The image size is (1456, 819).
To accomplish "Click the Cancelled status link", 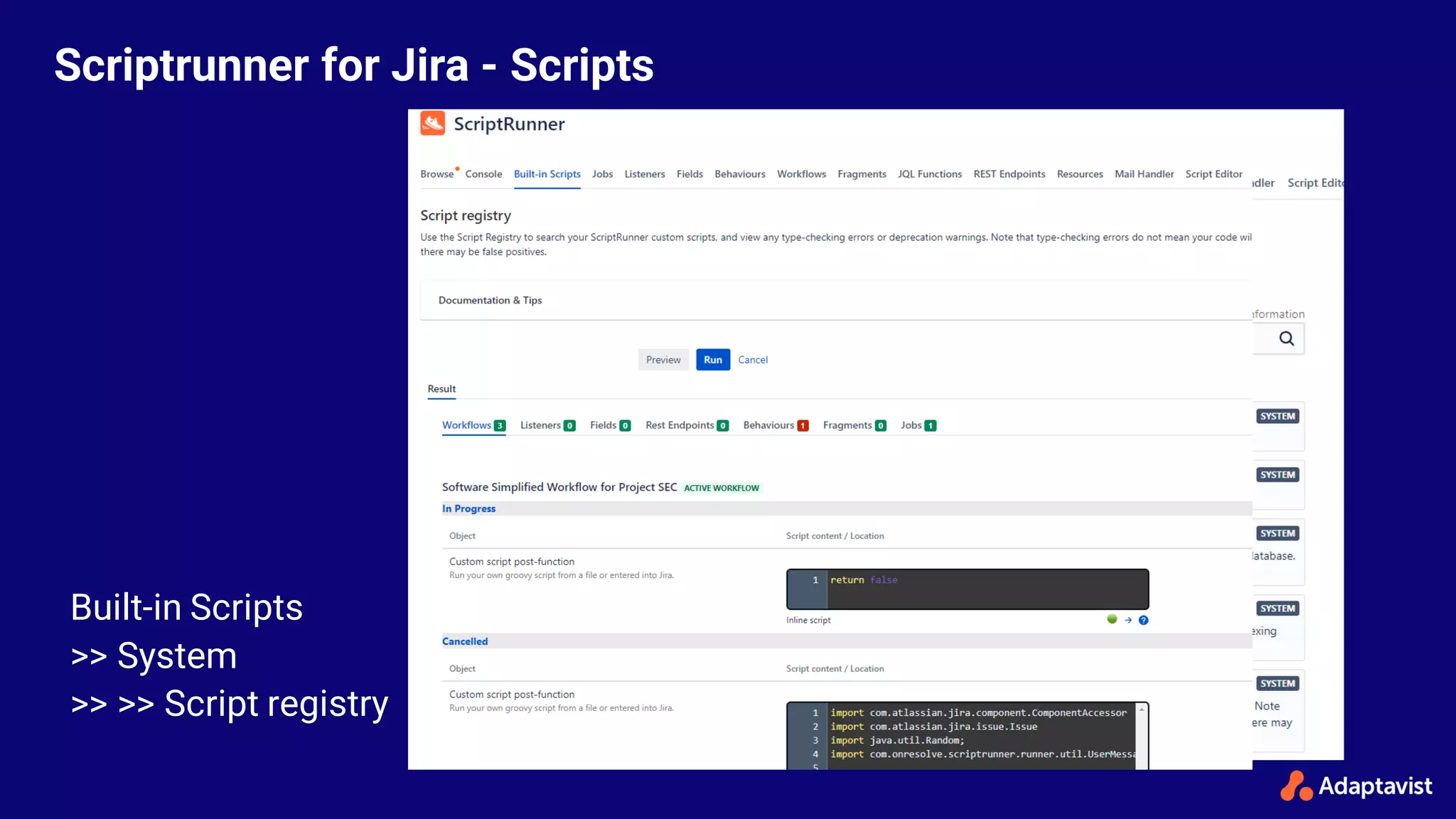I will 465,641.
